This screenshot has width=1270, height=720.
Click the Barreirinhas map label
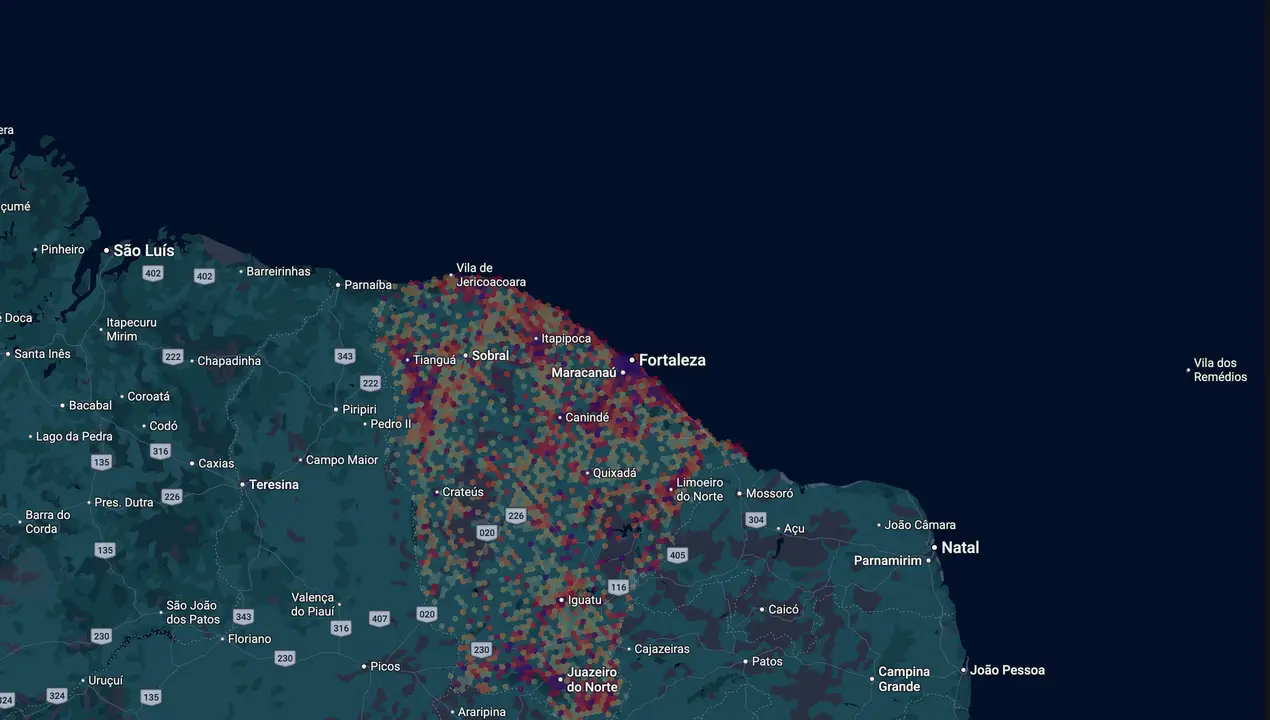[x=279, y=271]
